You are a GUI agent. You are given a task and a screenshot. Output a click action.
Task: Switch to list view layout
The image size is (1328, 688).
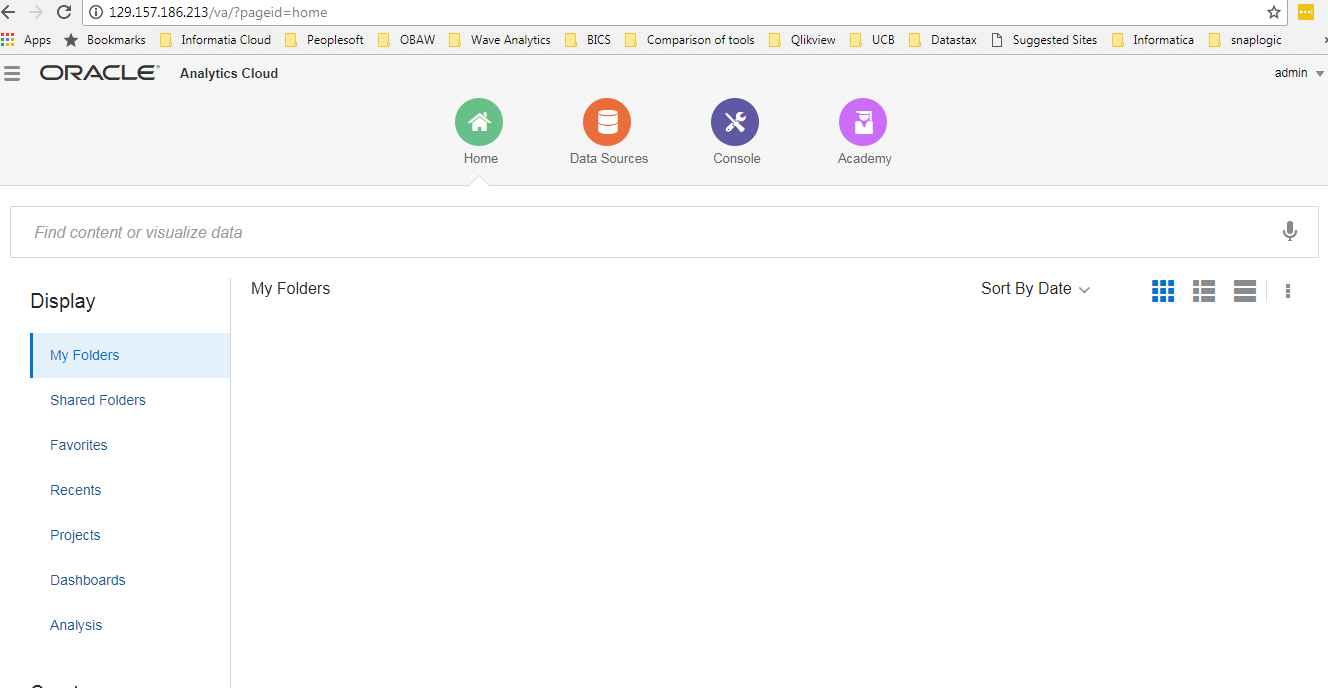(x=1204, y=290)
